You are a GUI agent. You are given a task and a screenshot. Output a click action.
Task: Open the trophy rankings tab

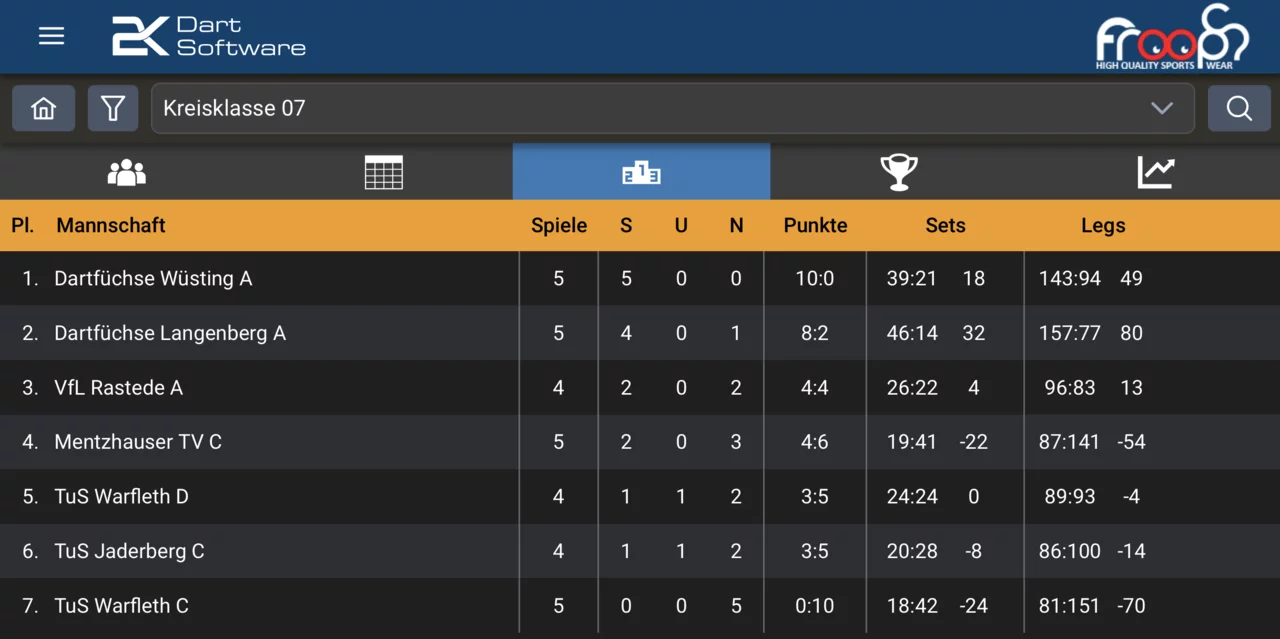pyautogui.click(x=899, y=172)
